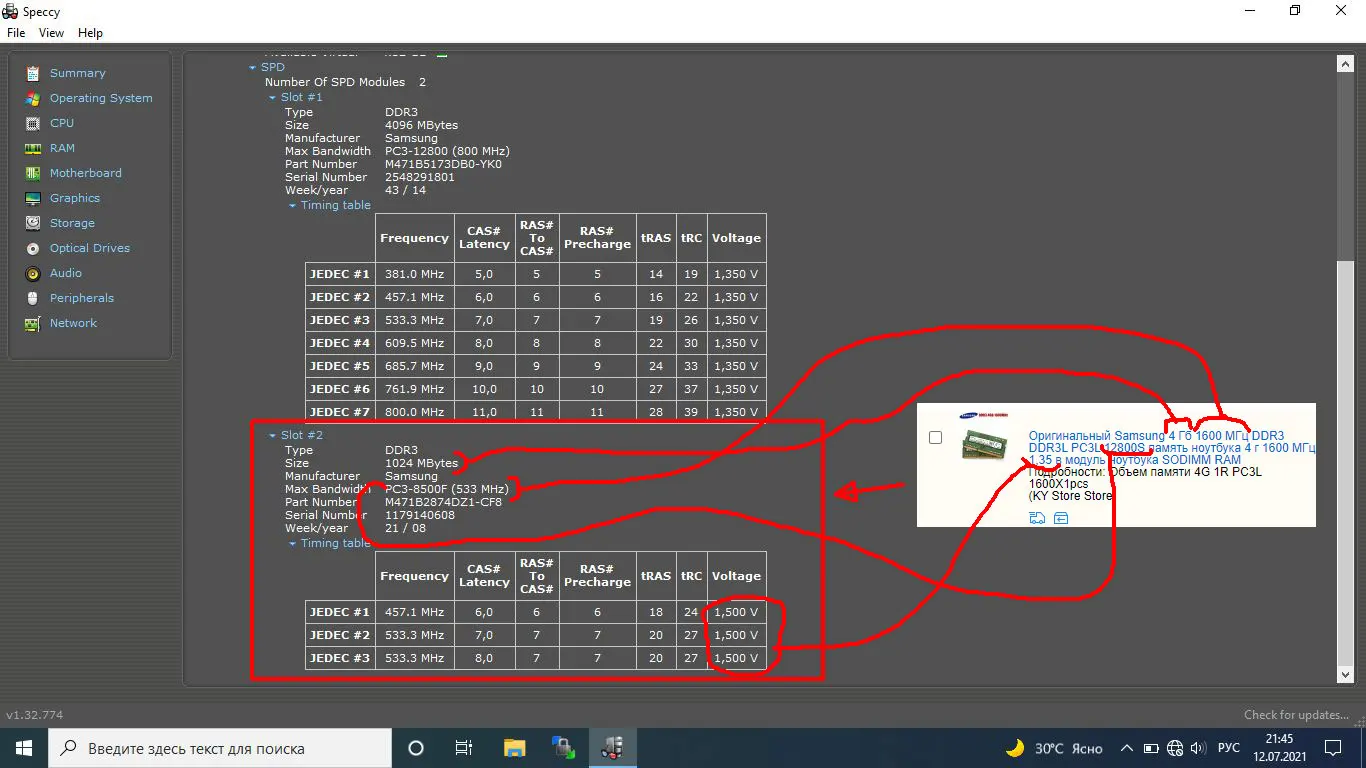
Task: Collapse the Slot #2 node
Action: (272, 435)
